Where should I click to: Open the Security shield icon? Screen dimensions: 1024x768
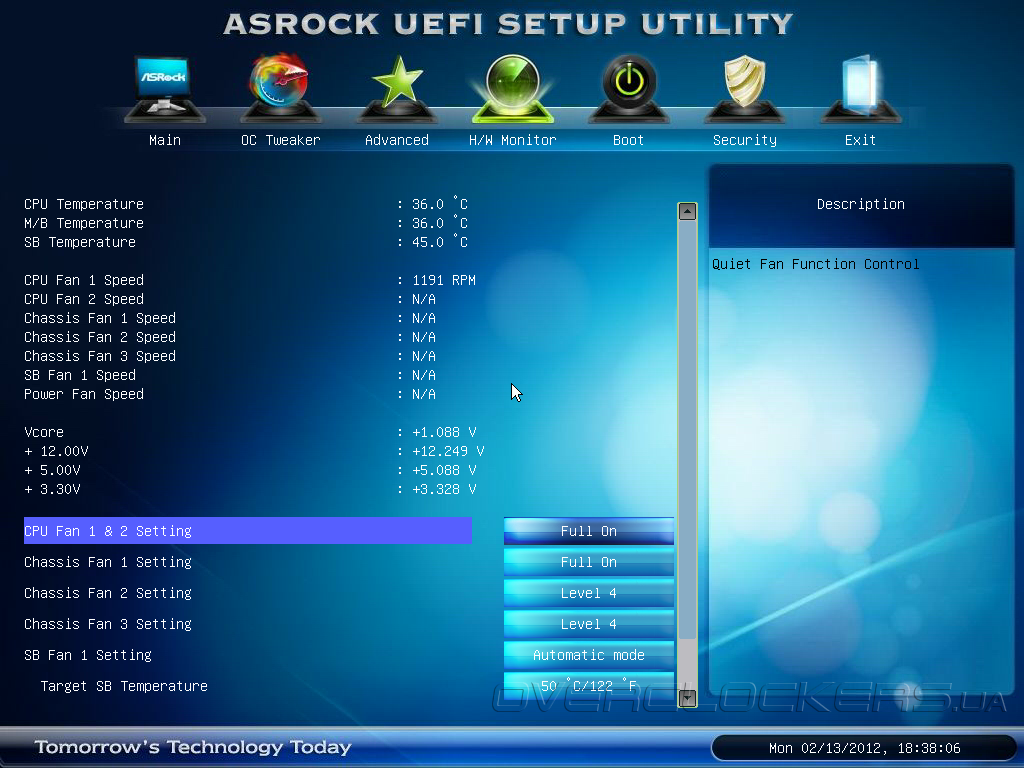tap(744, 88)
